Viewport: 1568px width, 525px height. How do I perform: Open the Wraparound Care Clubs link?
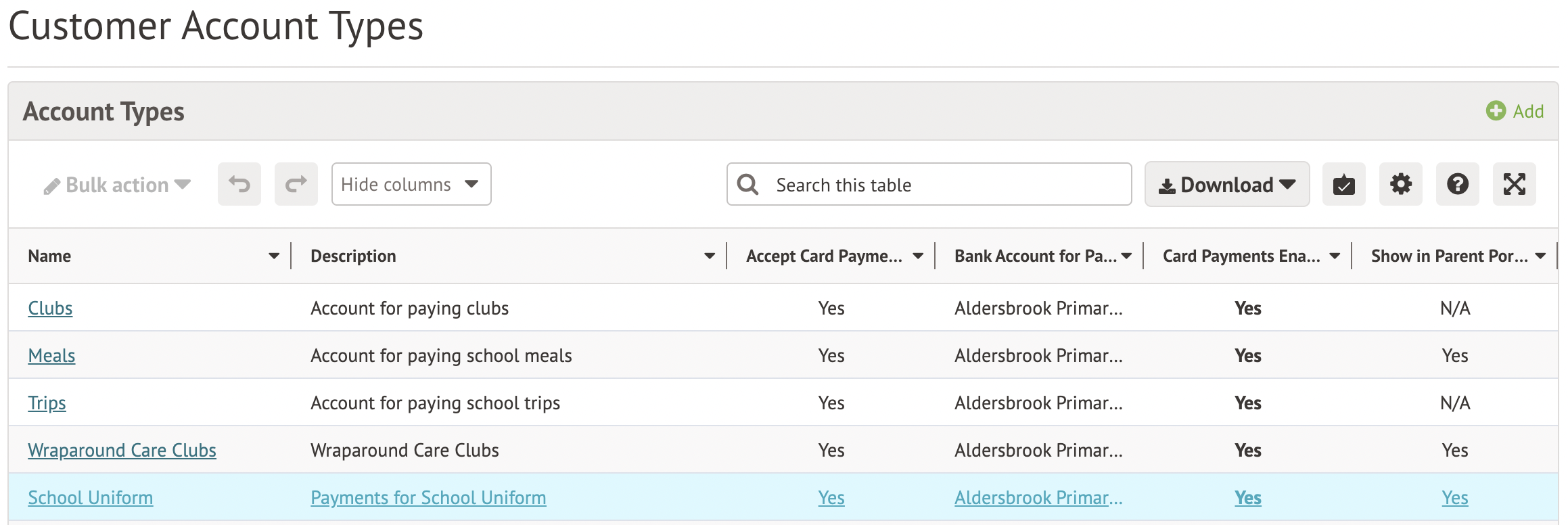click(x=122, y=451)
